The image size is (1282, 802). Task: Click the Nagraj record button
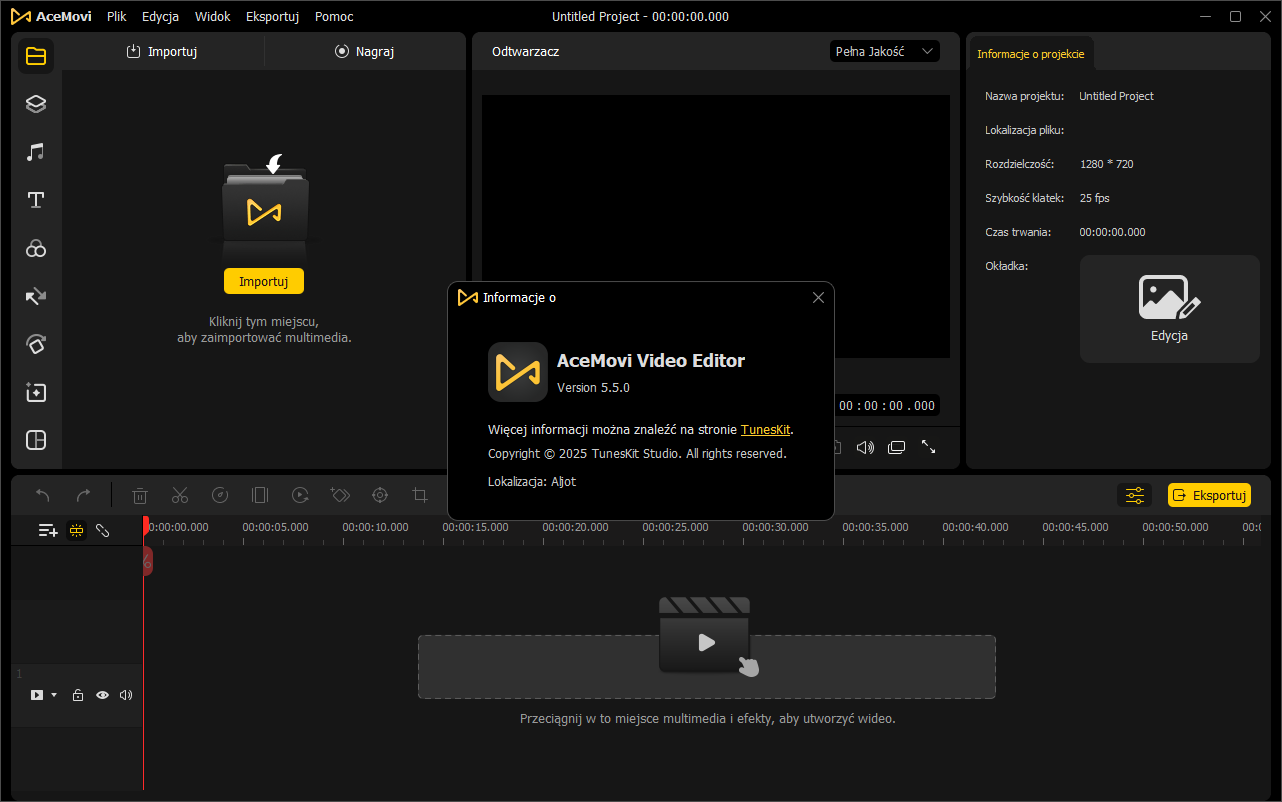click(365, 51)
